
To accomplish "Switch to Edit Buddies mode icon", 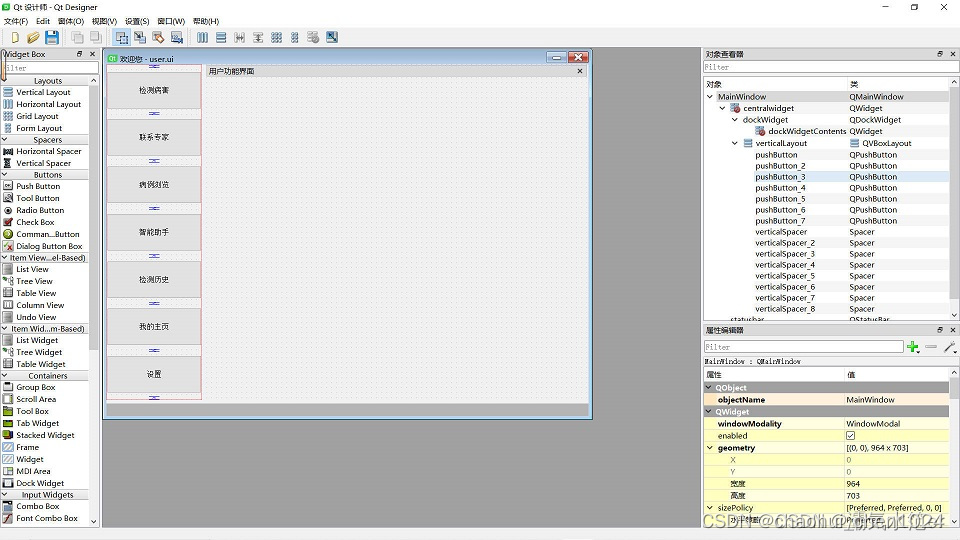I will click(x=159, y=37).
